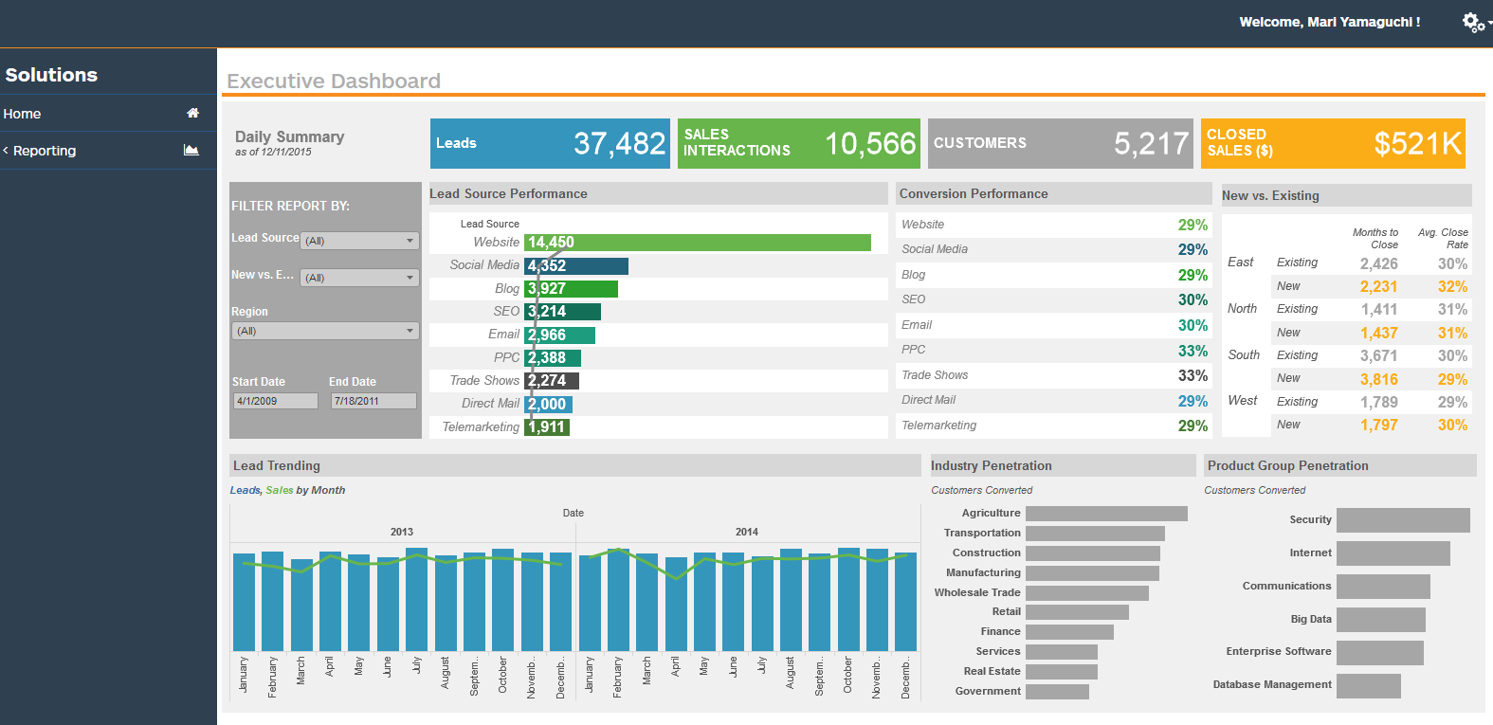Click the blue Leads summary tile
Screen dimensions: 1493x725
click(550, 143)
